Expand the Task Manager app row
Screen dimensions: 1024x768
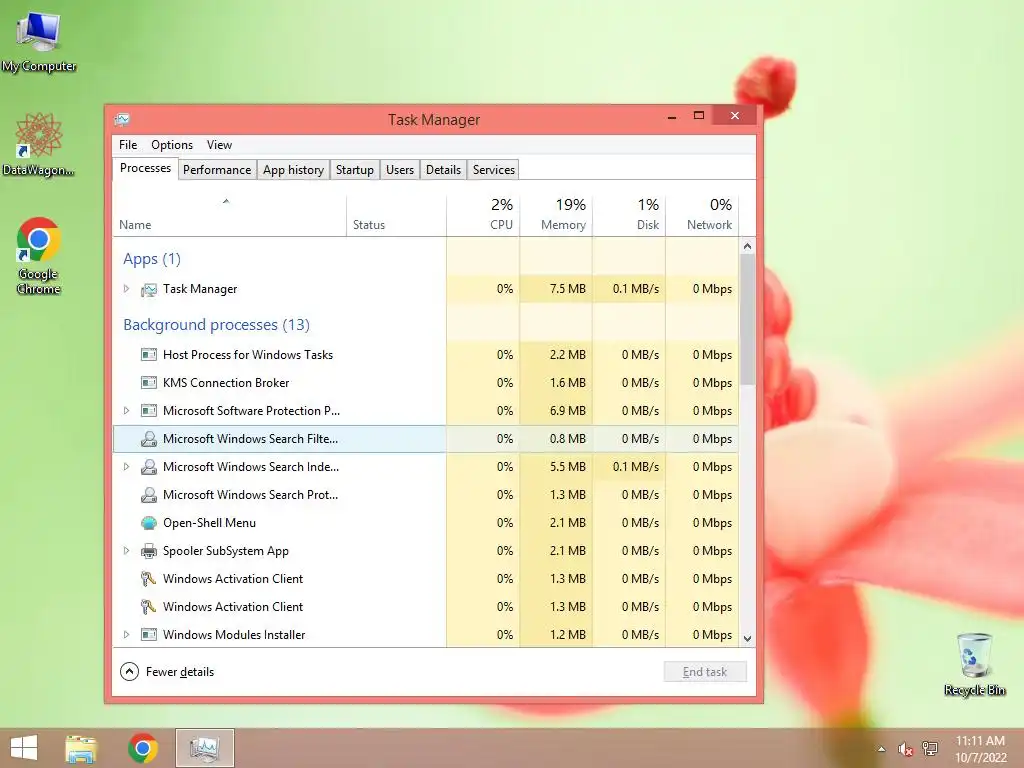127,289
